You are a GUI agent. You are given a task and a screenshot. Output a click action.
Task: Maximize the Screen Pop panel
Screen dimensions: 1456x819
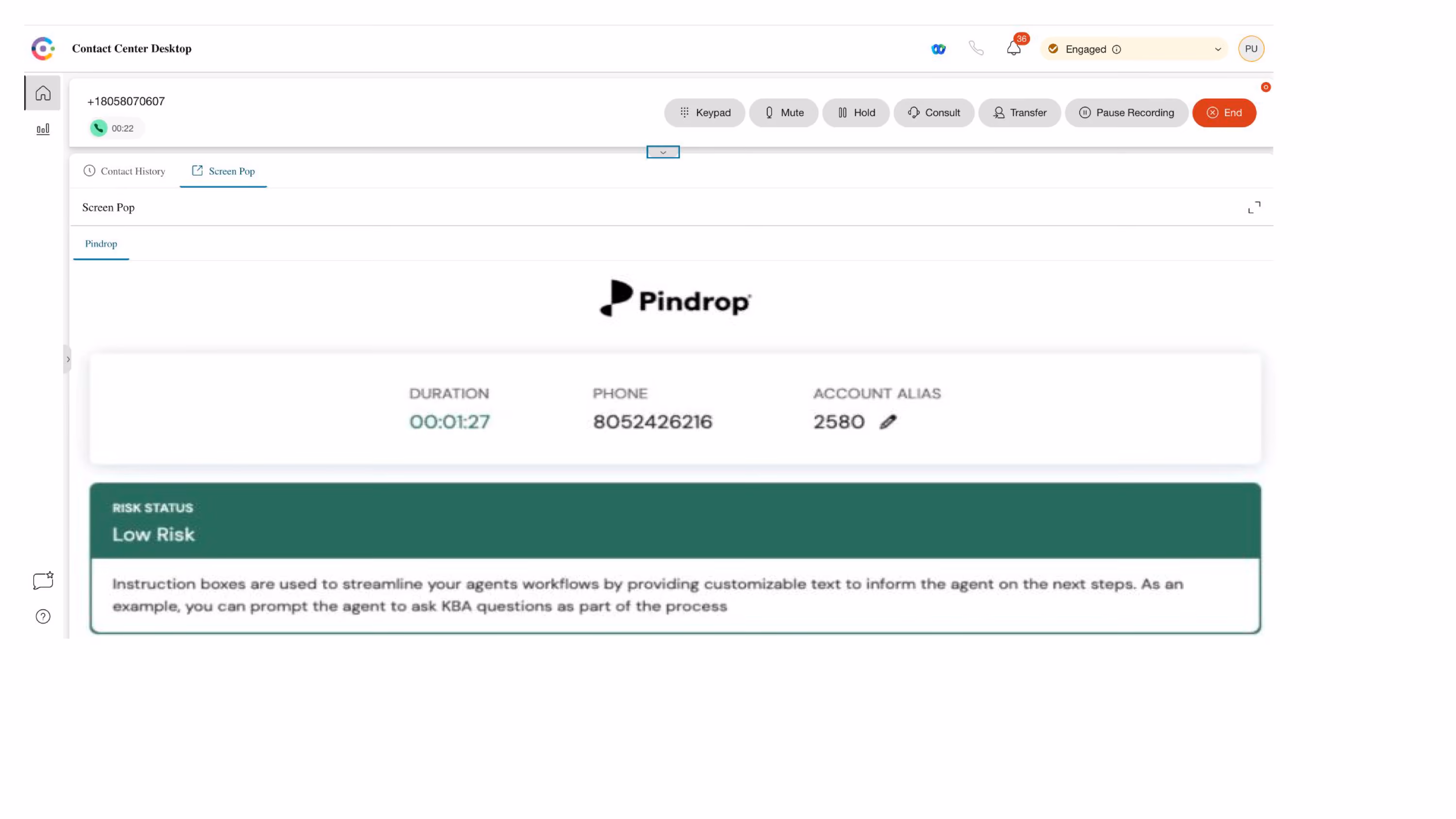(1254, 207)
